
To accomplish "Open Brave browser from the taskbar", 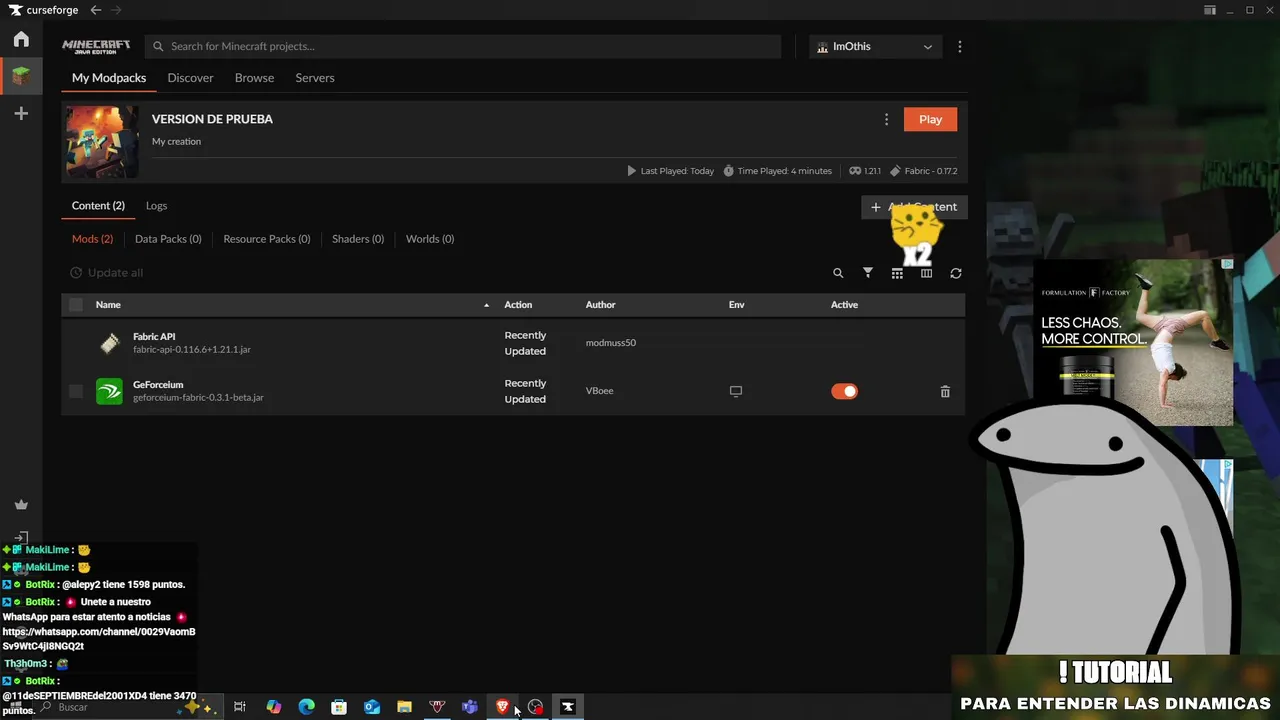I will [x=503, y=707].
